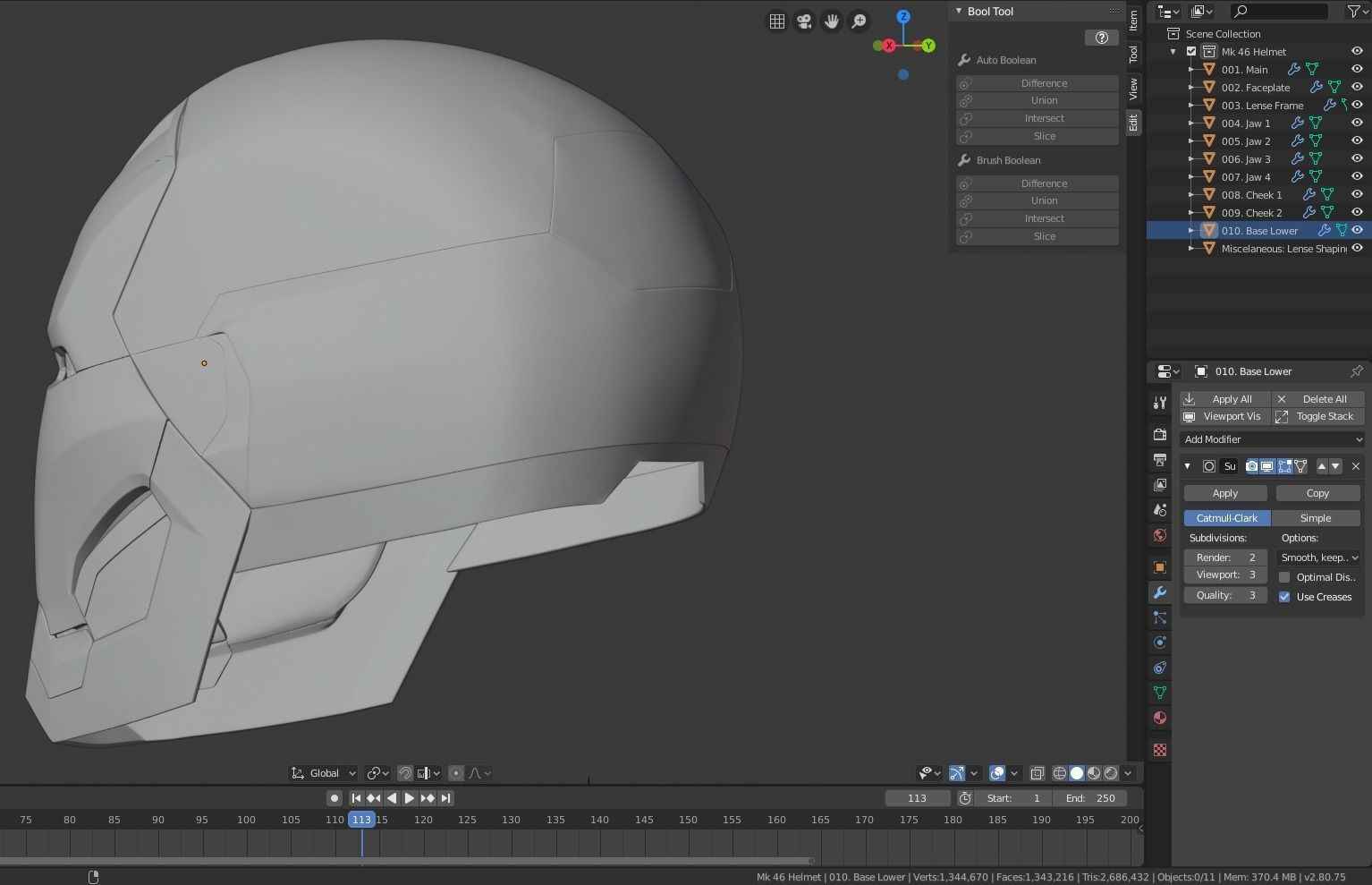Disable the Use Creases checkbox

[1284, 597]
